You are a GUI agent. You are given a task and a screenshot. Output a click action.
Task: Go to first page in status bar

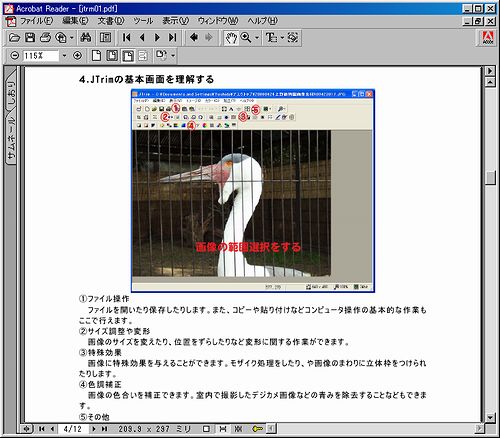click(42, 429)
